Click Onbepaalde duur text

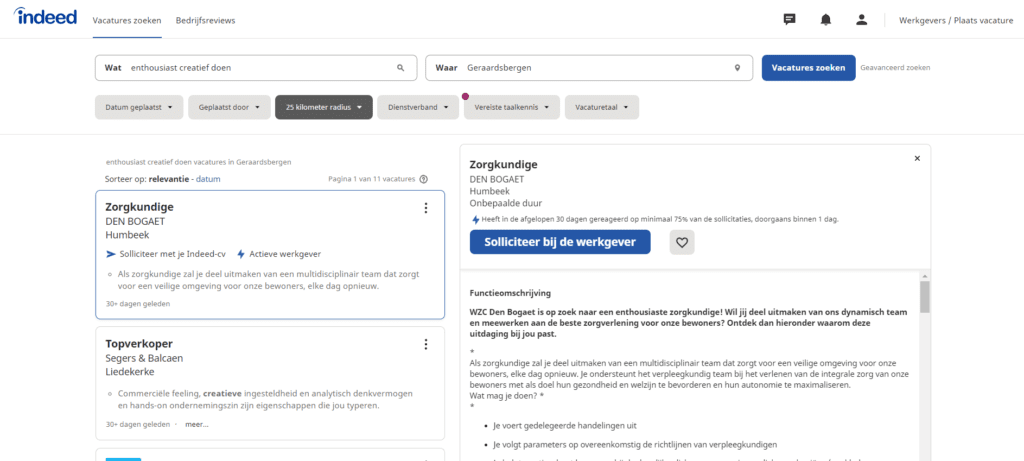pyautogui.click(x=505, y=203)
